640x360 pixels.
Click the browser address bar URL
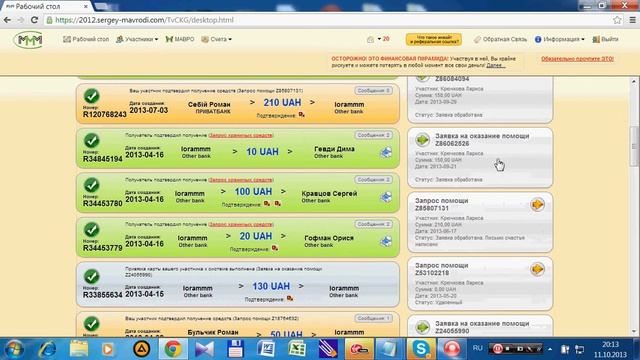[144, 20]
